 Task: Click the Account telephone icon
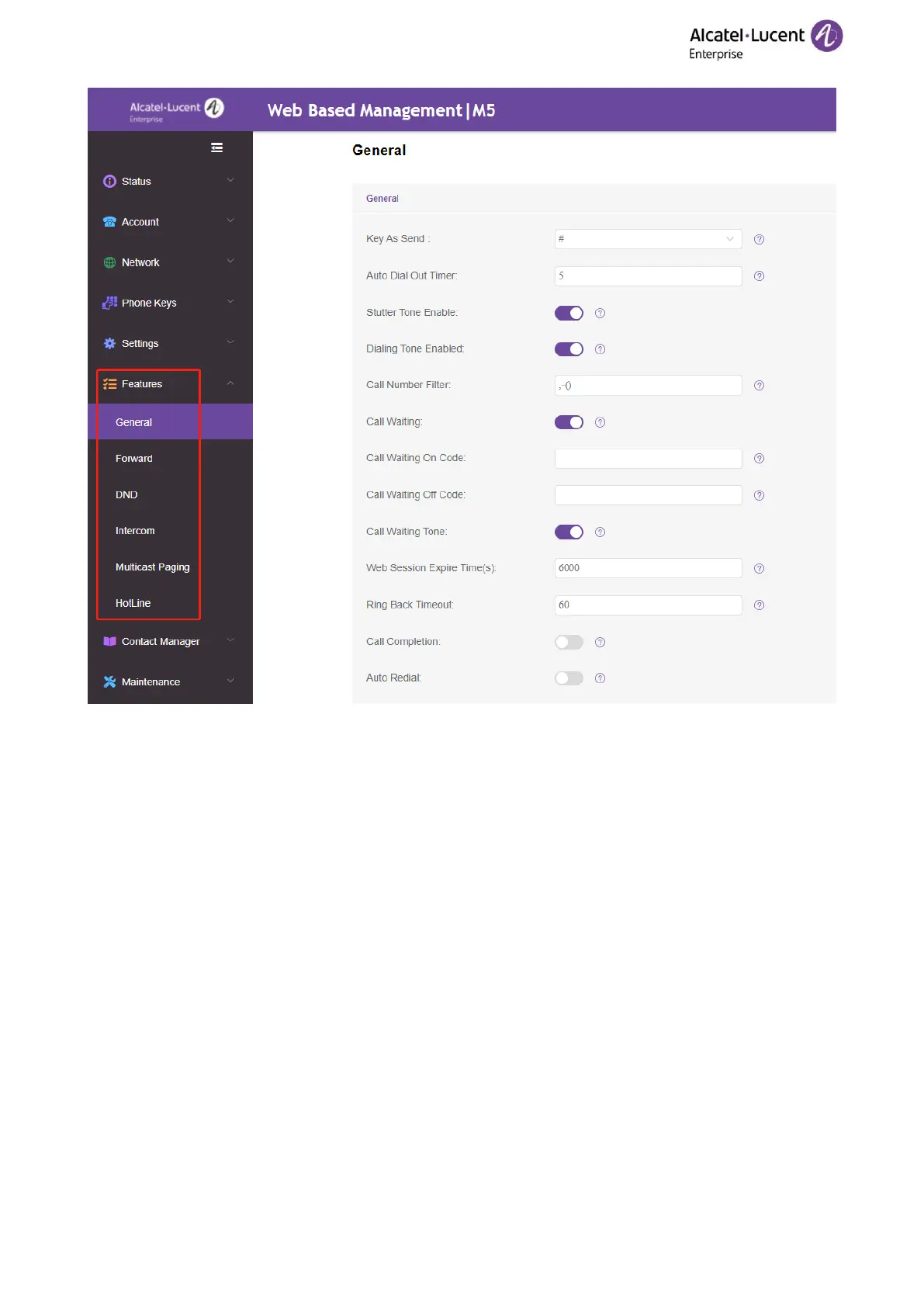tap(109, 222)
